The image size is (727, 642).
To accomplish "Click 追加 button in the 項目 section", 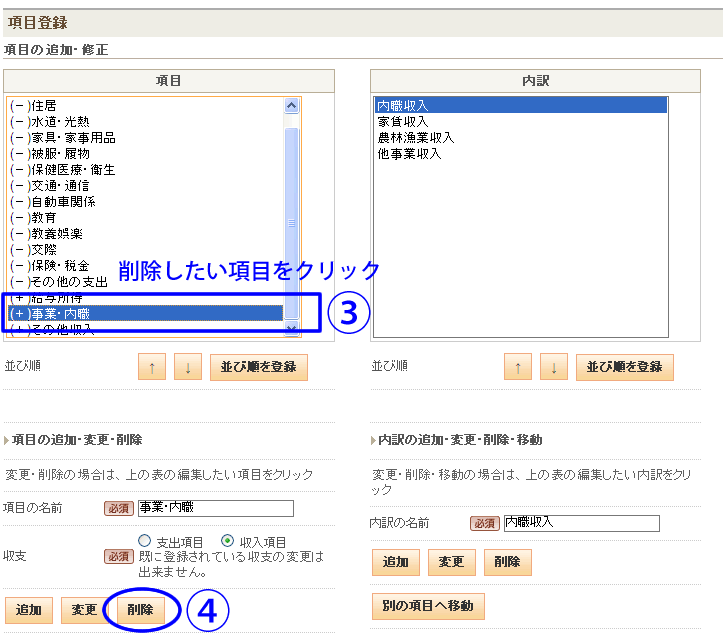I will point(29,610).
